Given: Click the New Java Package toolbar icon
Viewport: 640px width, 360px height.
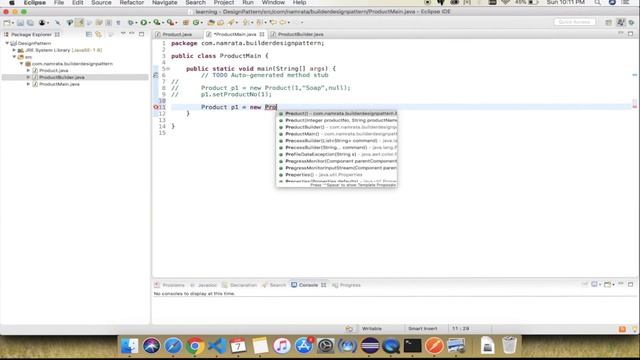Looking at the screenshot, I should click(186, 22).
